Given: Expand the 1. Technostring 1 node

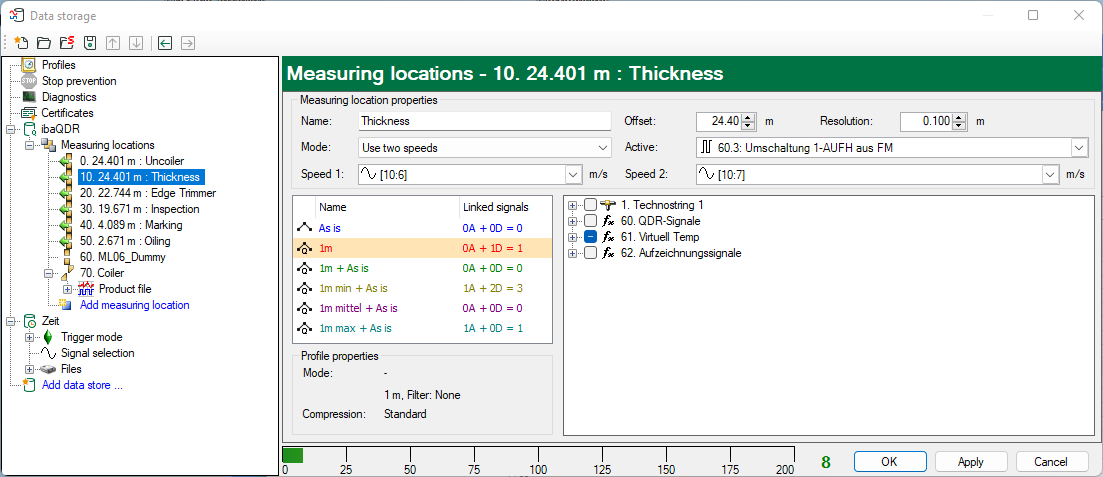Looking at the screenshot, I should click(x=573, y=205).
